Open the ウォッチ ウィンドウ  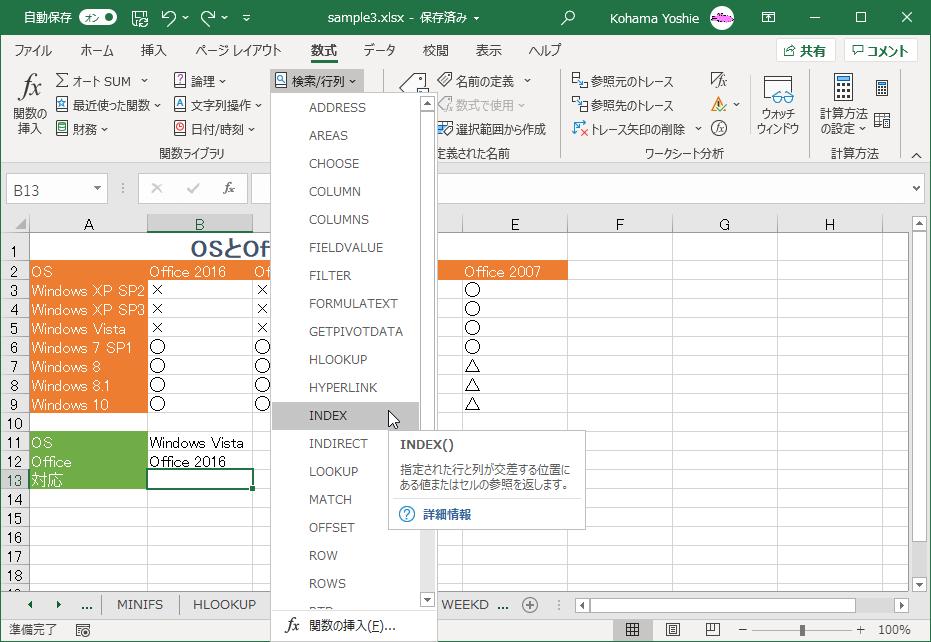pos(778,105)
